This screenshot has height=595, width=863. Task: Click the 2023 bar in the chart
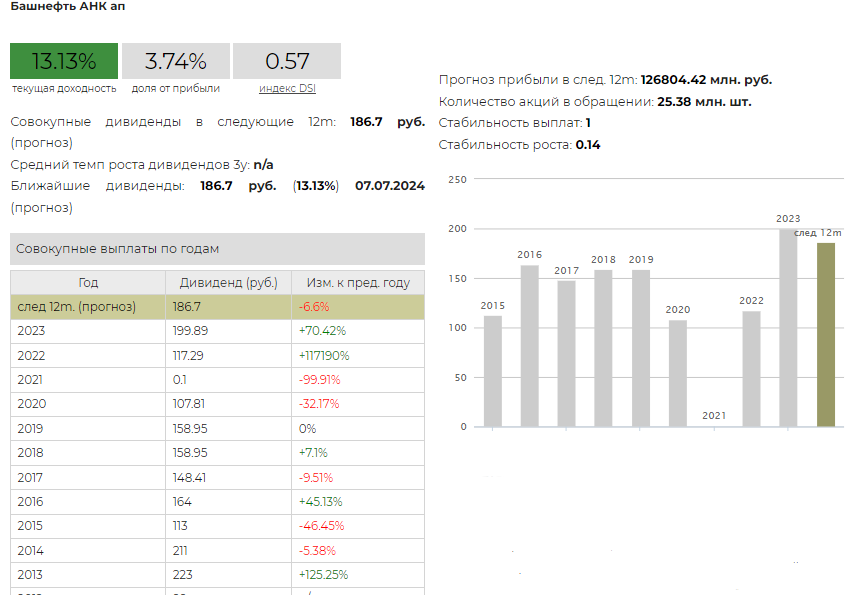pyautogui.click(x=788, y=328)
